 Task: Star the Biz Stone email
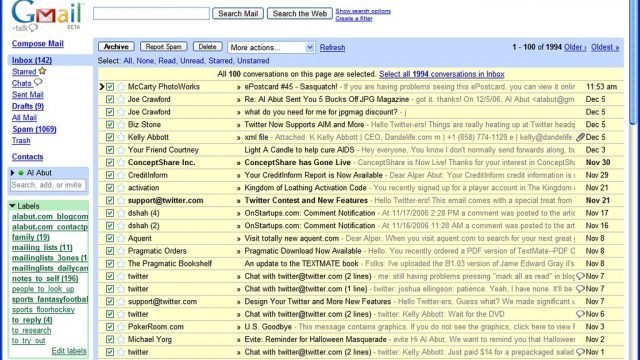click(121, 125)
